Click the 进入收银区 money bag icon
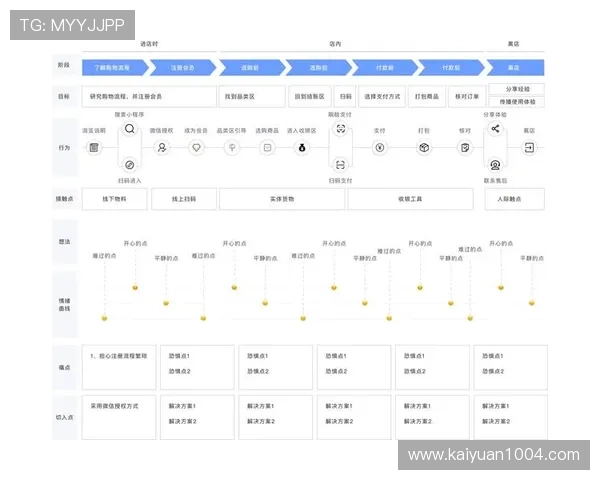Screen dimensions: 600x480 [301, 147]
